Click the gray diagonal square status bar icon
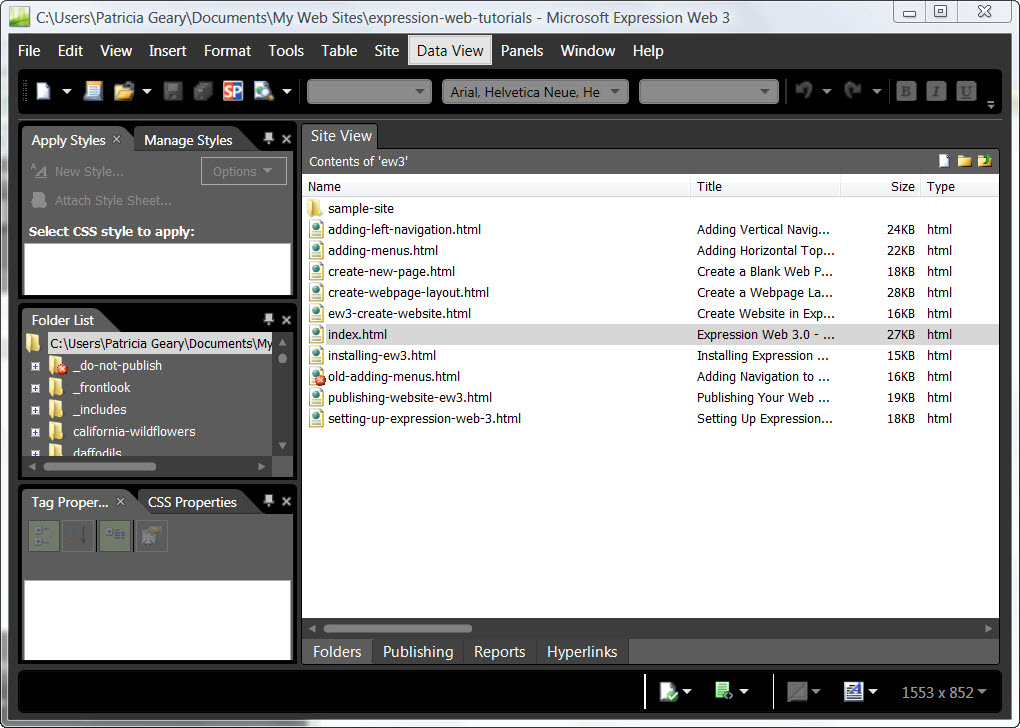 [x=797, y=692]
